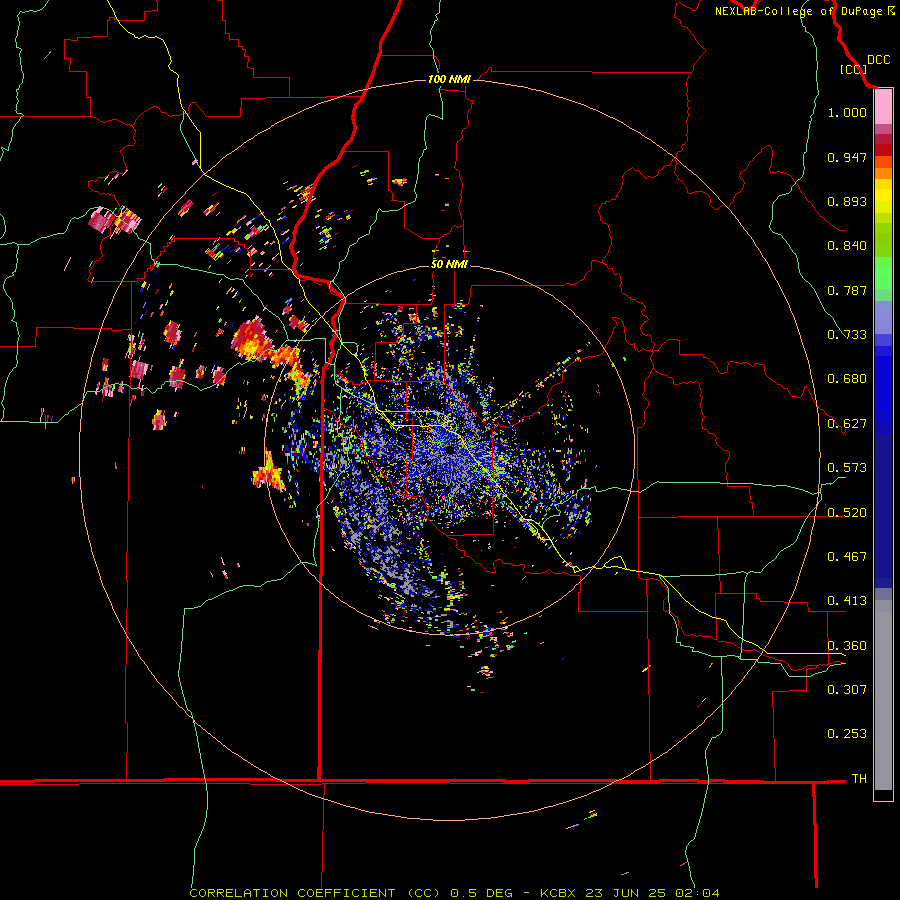The width and height of the screenshot is (900, 900).
Task: Select the 0.893 scale value
Action: [847, 201]
